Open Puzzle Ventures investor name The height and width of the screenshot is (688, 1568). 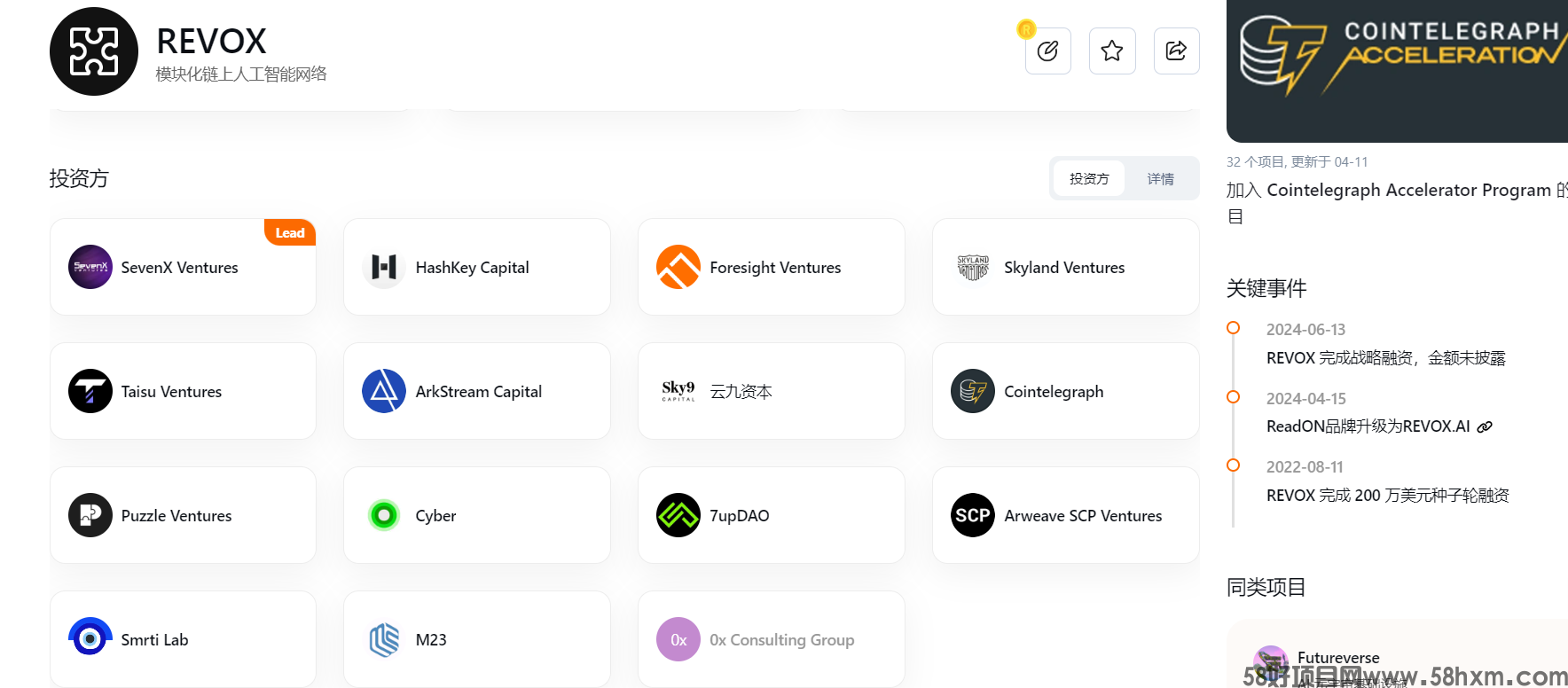176,515
